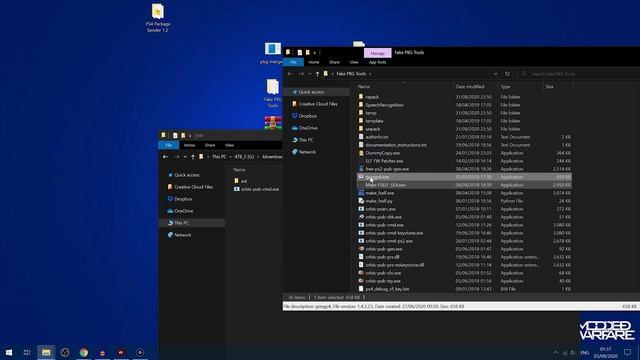Select the template folder

pyautogui.click(x=374, y=121)
